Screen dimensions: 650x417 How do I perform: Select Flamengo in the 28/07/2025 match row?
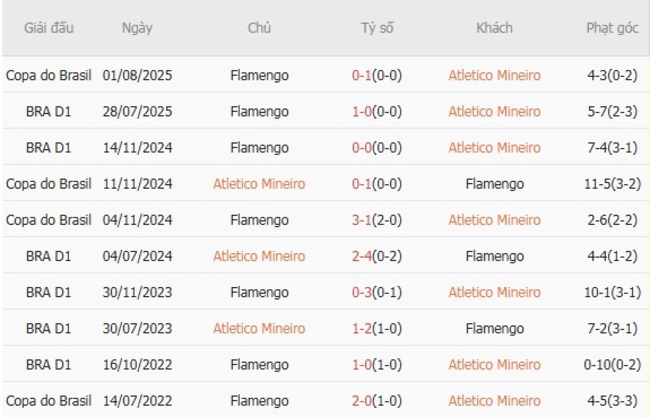pos(259,111)
